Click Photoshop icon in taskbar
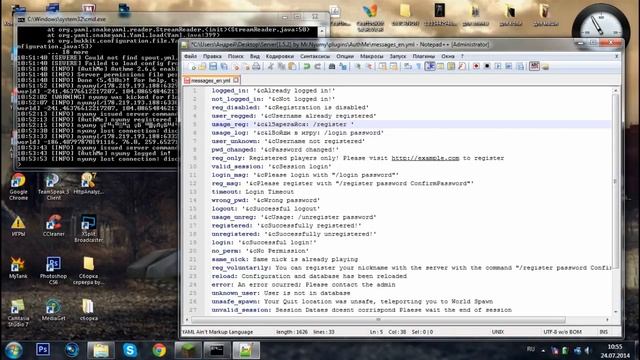 [43, 350]
